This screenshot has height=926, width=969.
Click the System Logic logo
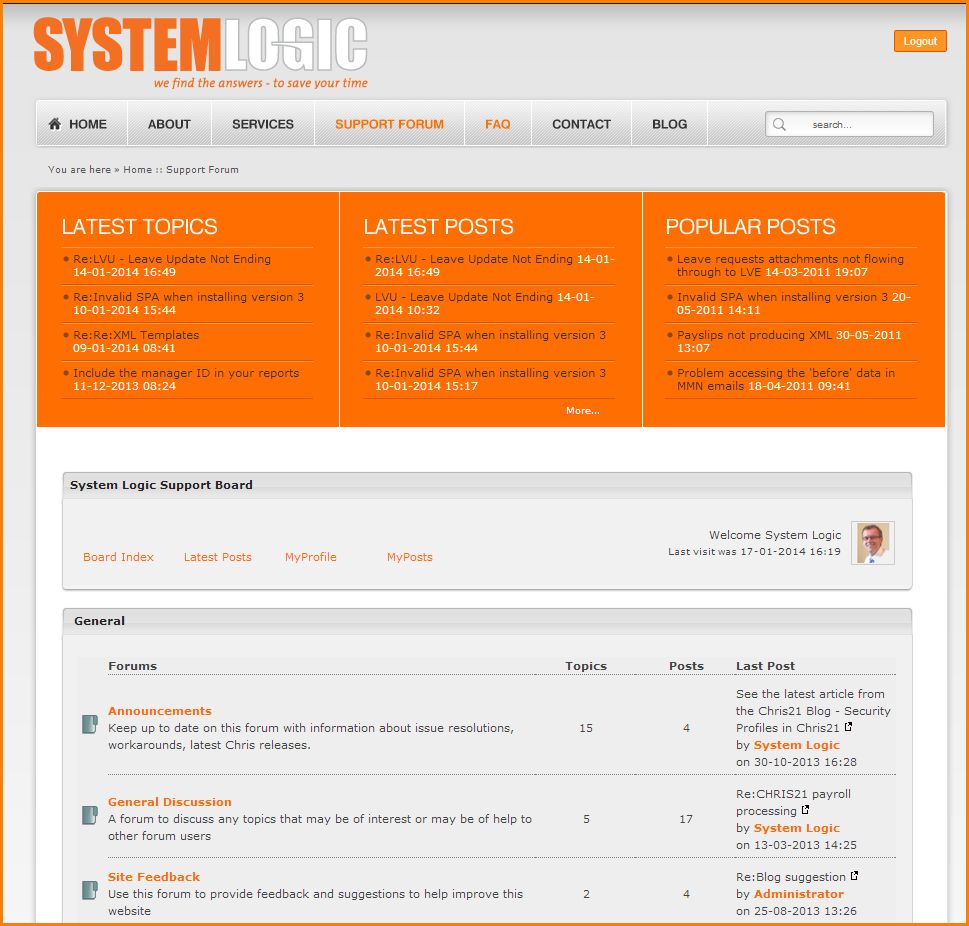point(200,52)
